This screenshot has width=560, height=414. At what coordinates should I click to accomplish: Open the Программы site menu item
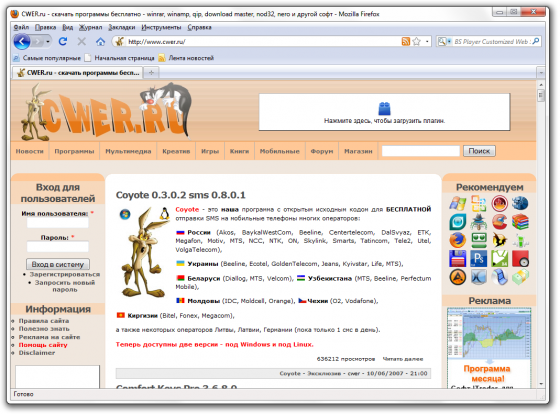point(74,151)
